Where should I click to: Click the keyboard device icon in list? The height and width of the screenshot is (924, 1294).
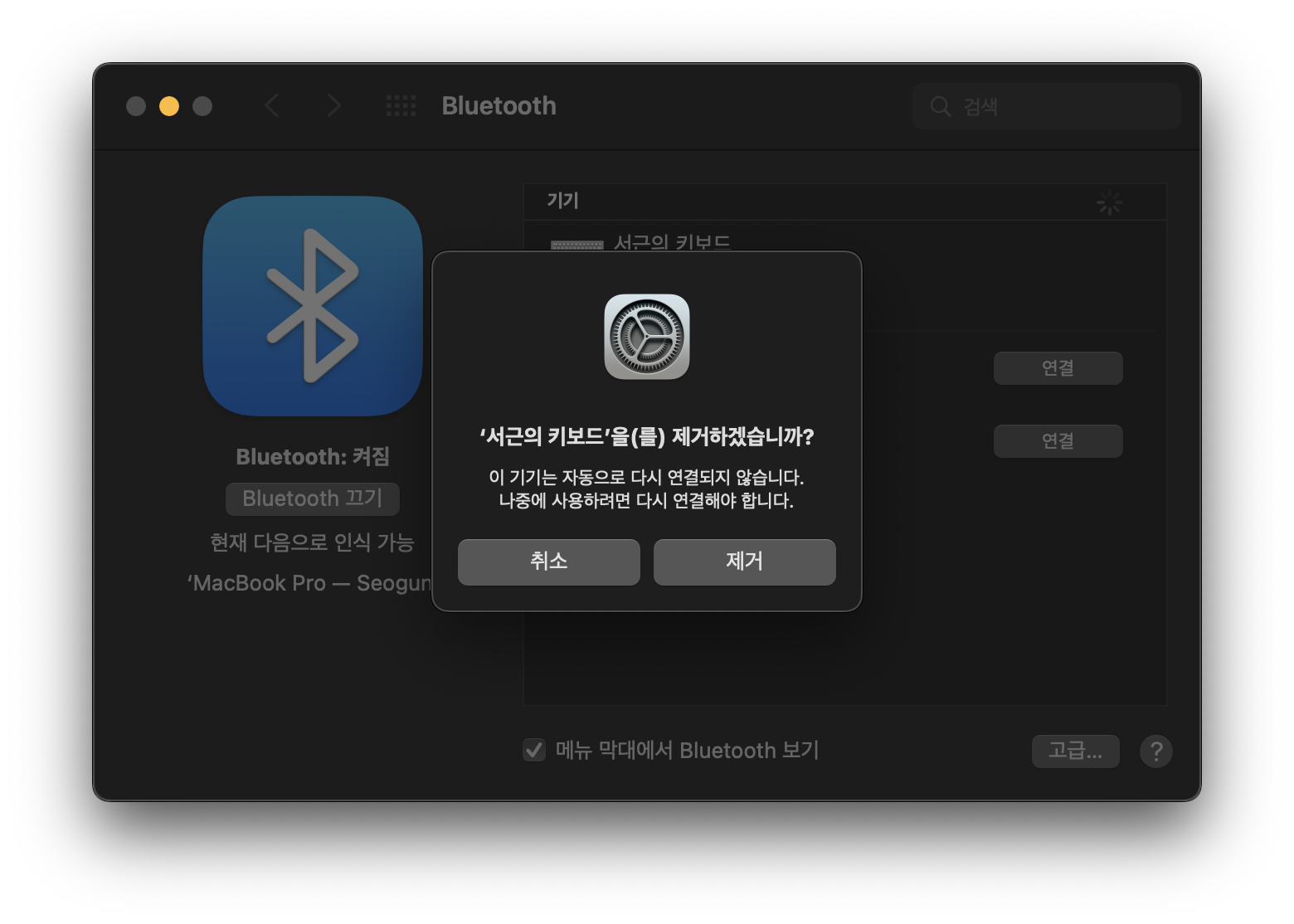tap(577, 245)
